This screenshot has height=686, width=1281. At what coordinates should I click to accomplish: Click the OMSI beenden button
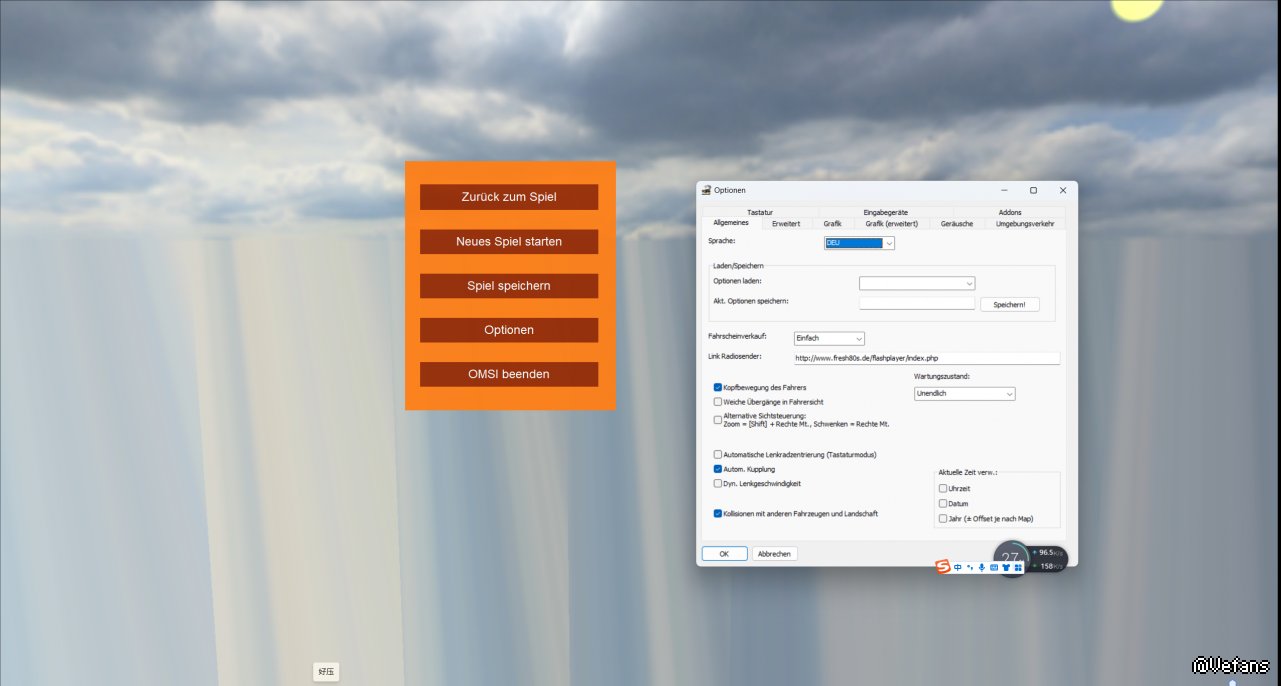click(509, 374)
